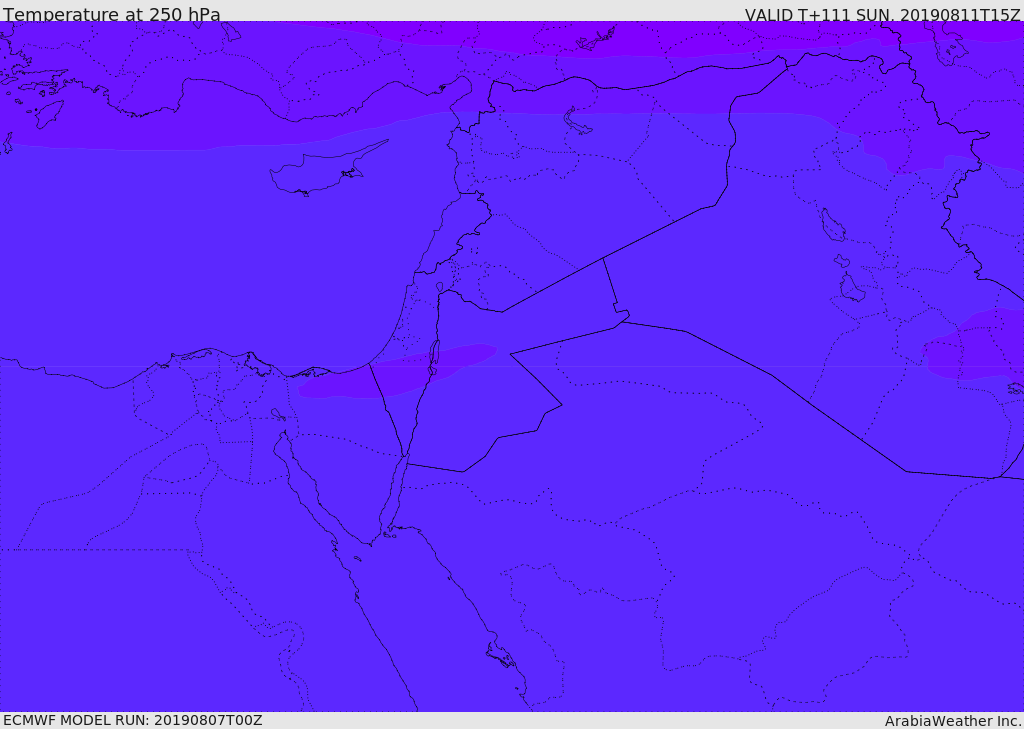Click the Lake Tharthar outline in Iraq
The width and height of the screenshot is (1024, 729).
(832, 225)
